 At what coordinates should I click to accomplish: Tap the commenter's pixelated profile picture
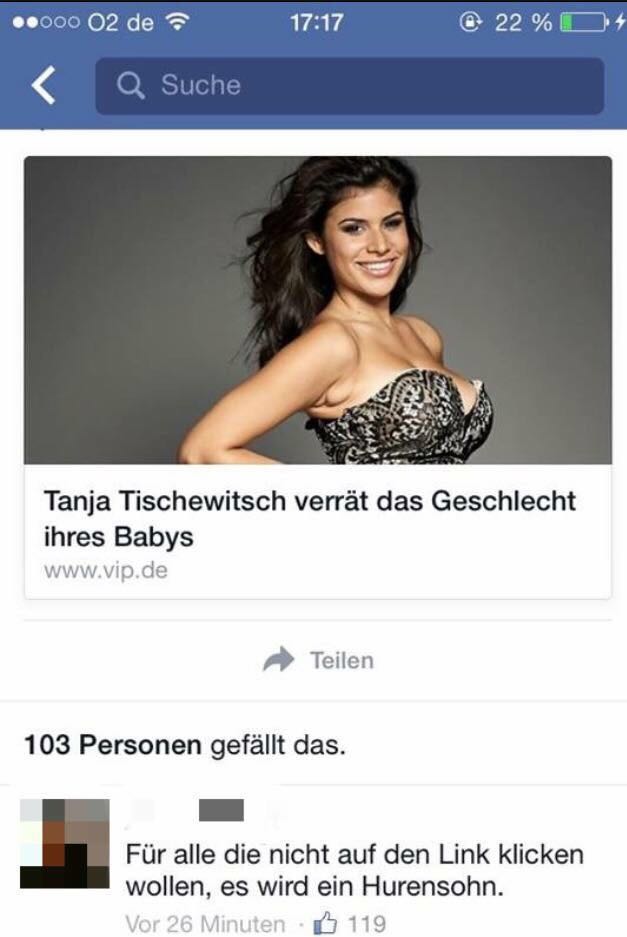coord(65,843)
